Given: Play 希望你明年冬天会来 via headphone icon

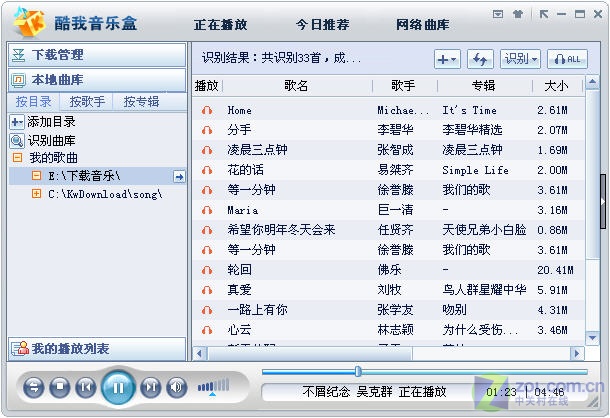Looking at the screenshot, I should 207,230.
